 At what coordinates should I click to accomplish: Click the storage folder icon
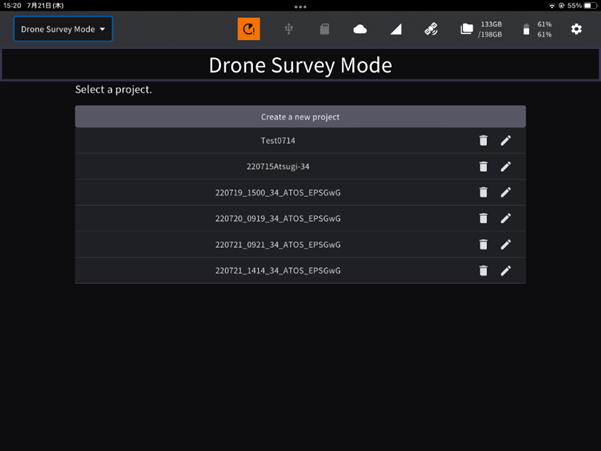pos(466,29)
